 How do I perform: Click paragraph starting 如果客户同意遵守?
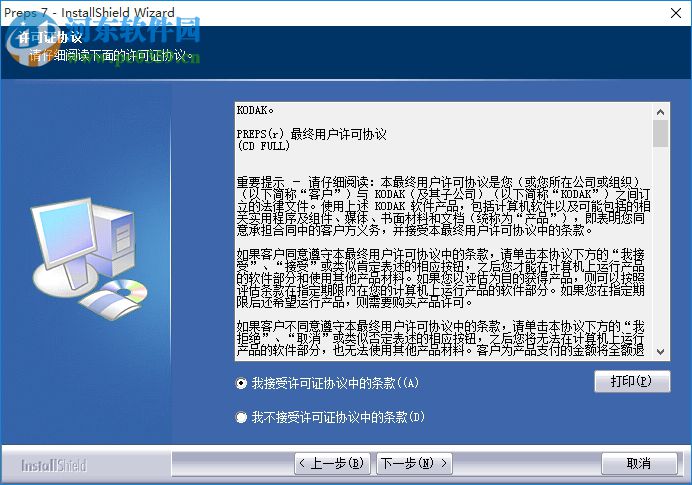(440, 278)
